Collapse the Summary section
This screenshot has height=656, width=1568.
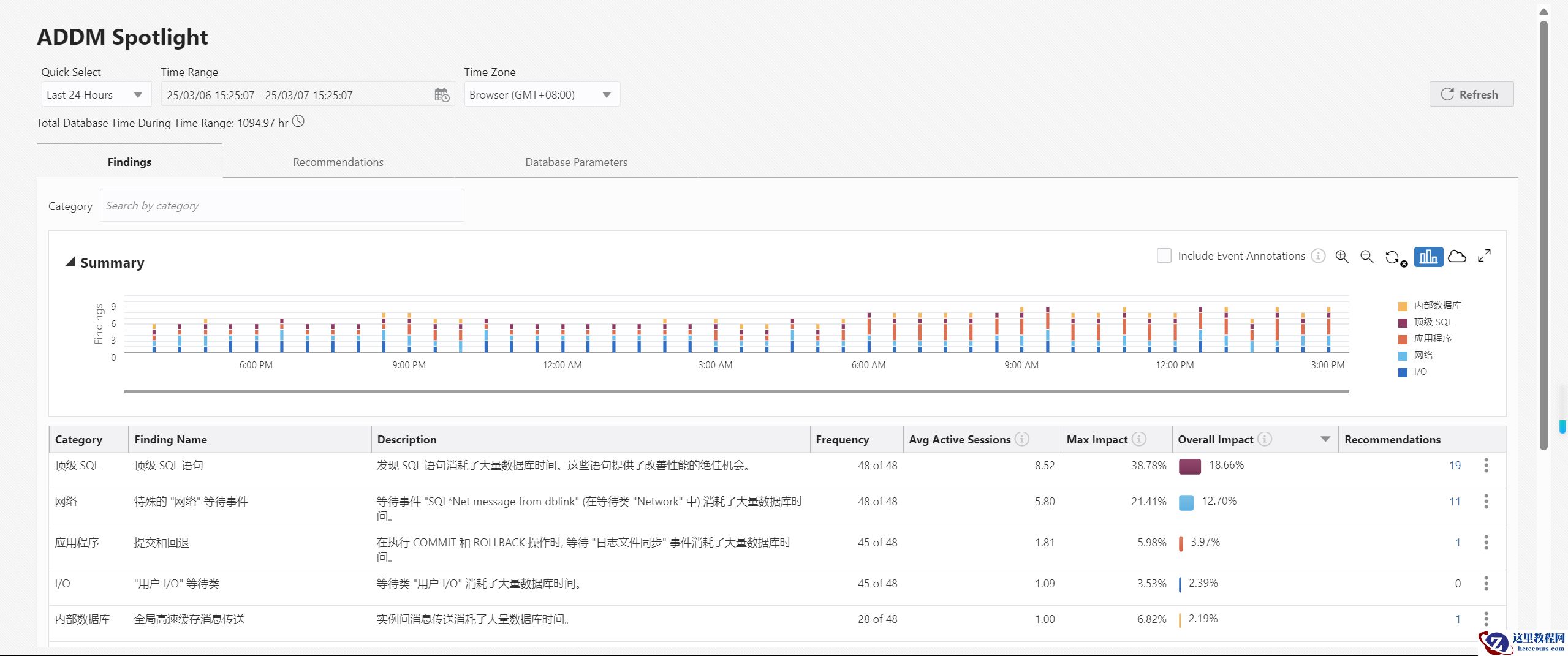[70, 263]
